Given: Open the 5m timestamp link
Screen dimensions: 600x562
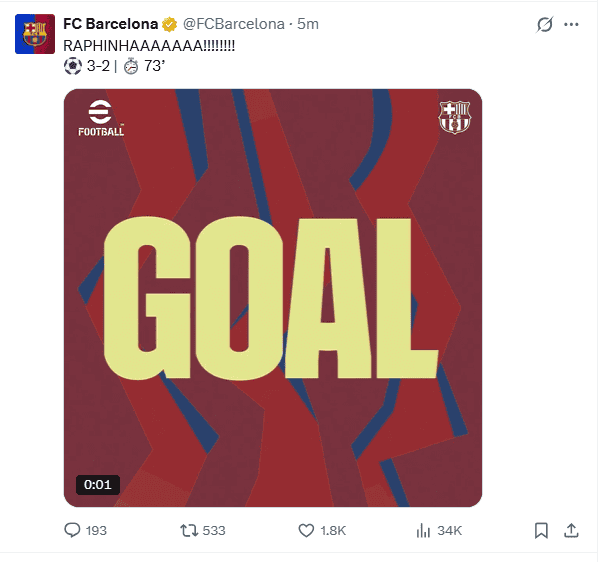Looking at the screenshot, I should (308, 24).
